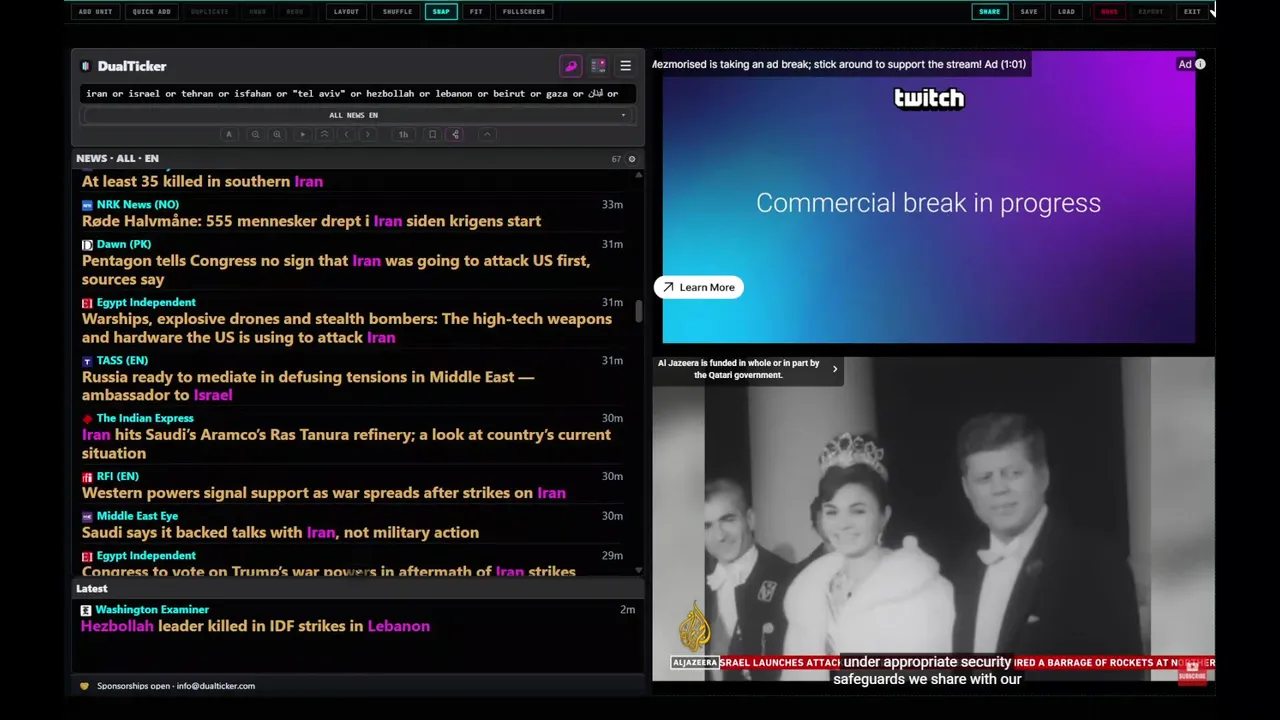Click the double-chevron up icon

pyautogui.click(x=324, y=134)
